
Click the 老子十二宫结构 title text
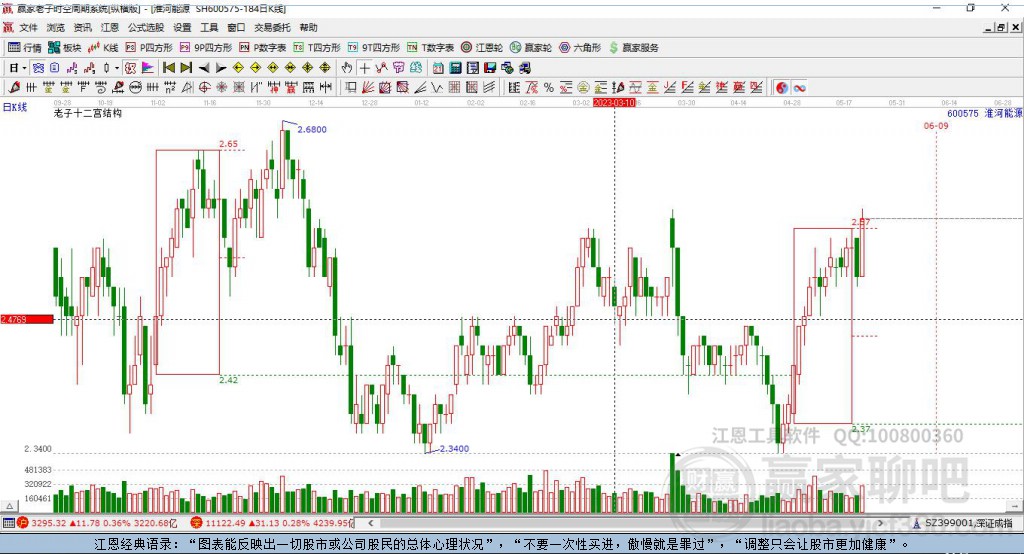pos(88,113)
